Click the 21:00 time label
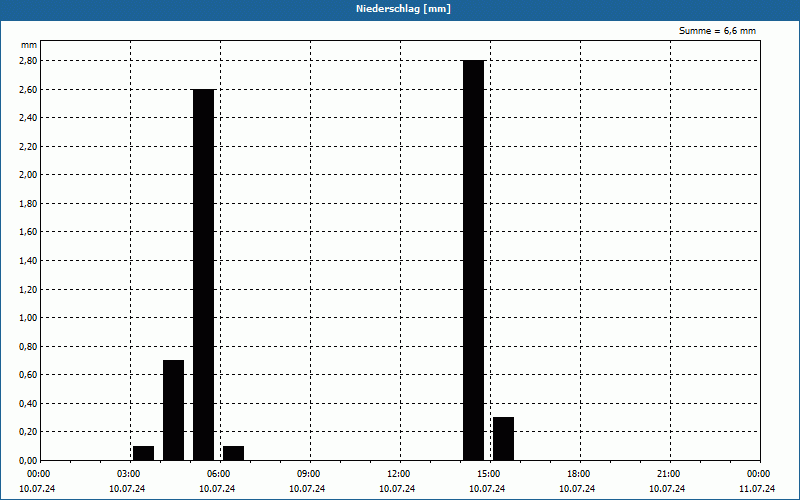The height and width of the screenshot is (500, 800). point(669,474)
